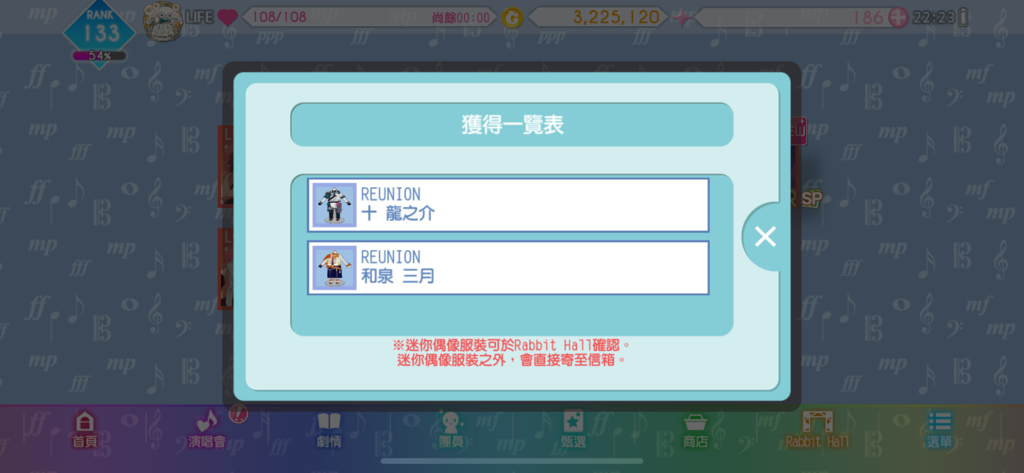The height and width of the screenshot is (473, 1024).
Task: Close the 獲得一覽表 popup with X
Action: click(765, 236)
